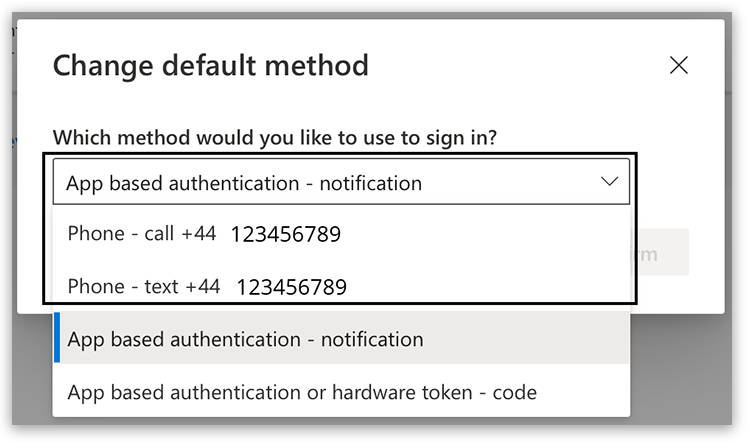
Task: Open the sign-in method combo box
Action: pyautogui.click(x=340, y=183)
